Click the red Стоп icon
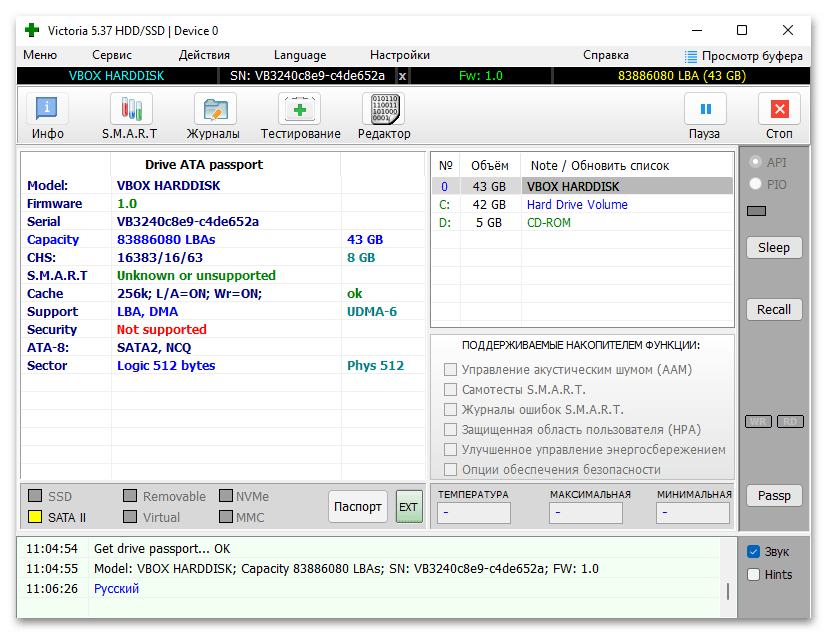The image size is (827, 634). tap(779, 109)
